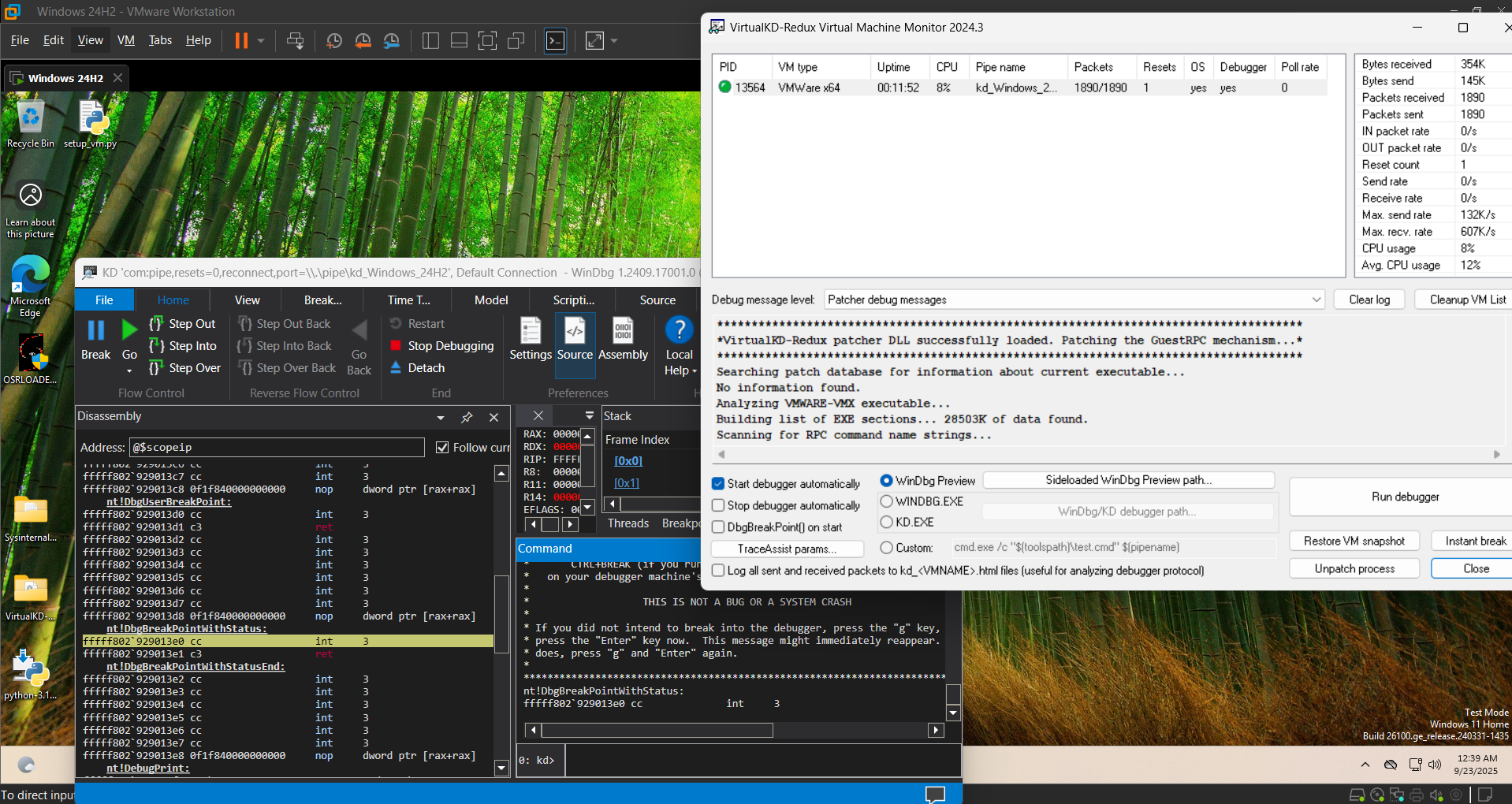
Task: Open WinDbg Settings icon
Action: [531, 331]
